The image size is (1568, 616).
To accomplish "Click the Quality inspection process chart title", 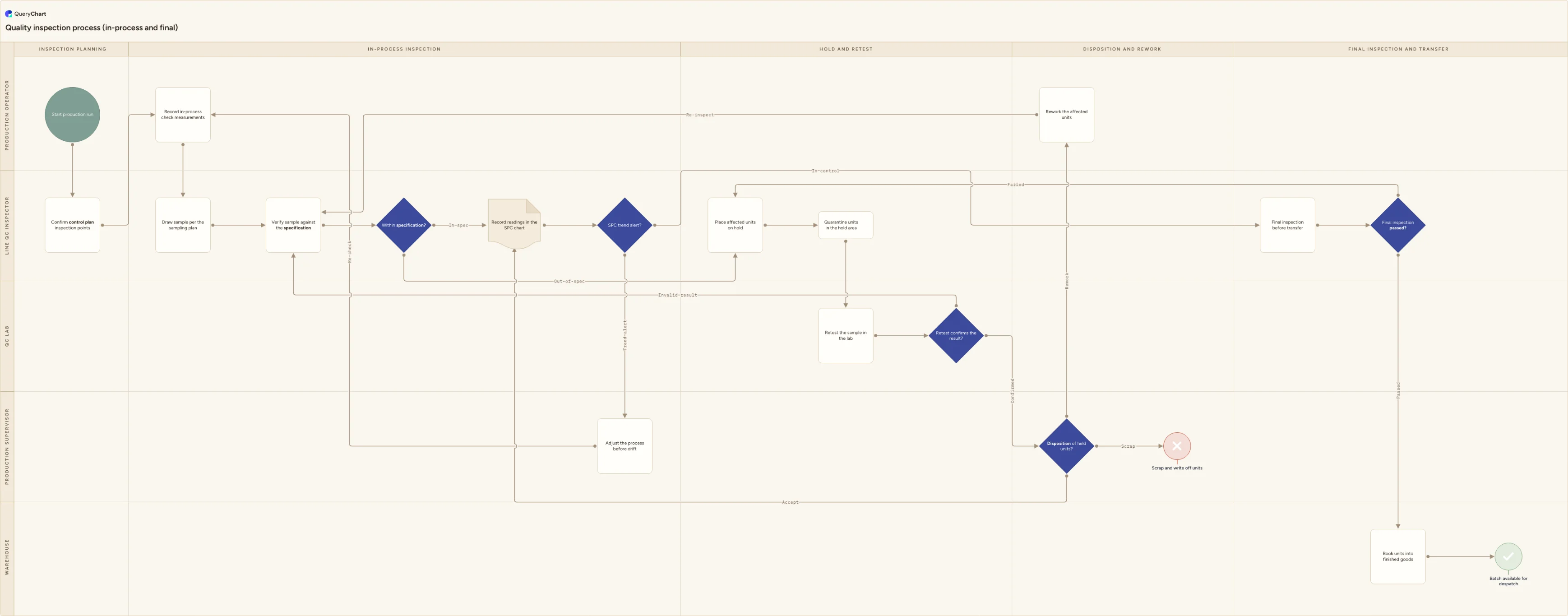I will (92, 28).
